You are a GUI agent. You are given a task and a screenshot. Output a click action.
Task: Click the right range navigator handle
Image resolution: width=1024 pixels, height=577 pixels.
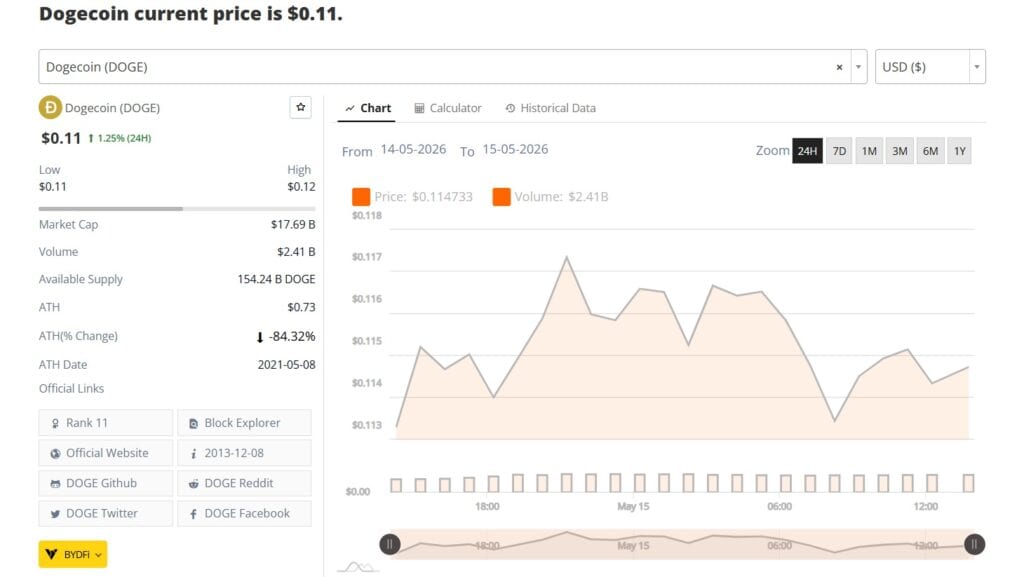[974, 544]
